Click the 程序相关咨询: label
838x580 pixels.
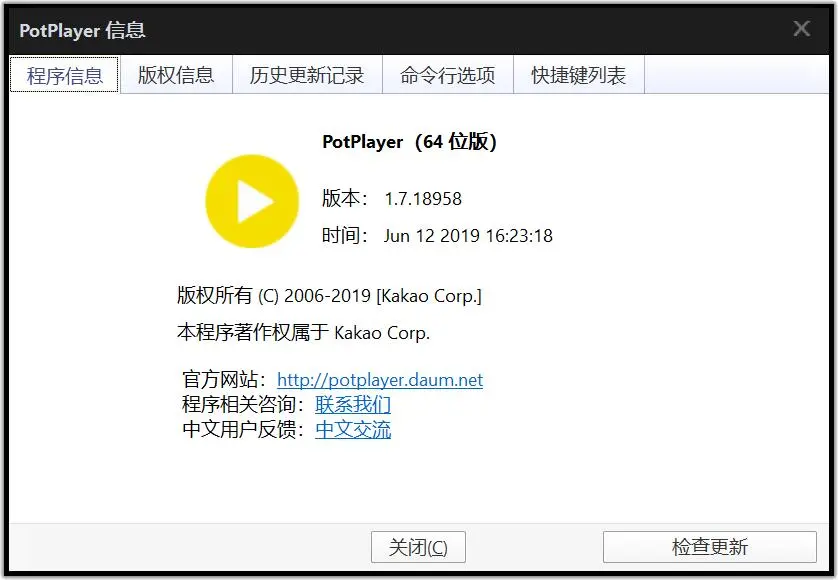243,405
